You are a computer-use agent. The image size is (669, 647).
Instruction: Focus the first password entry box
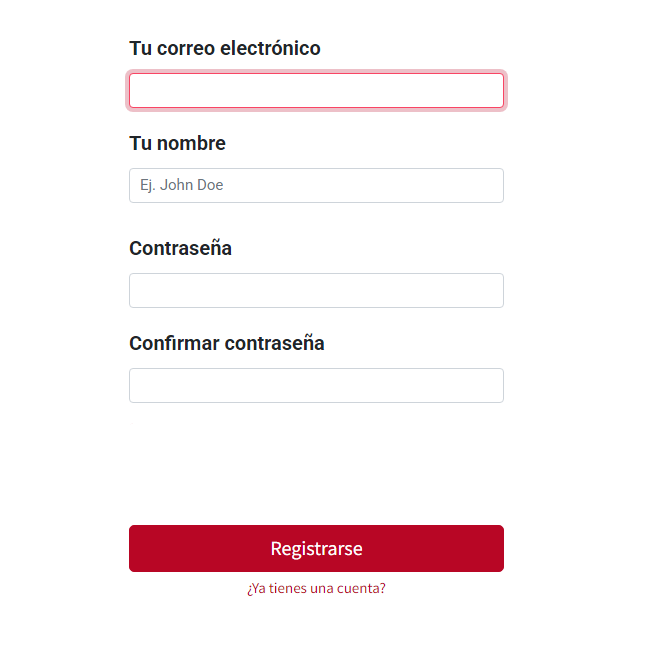(x=316, y=290)
